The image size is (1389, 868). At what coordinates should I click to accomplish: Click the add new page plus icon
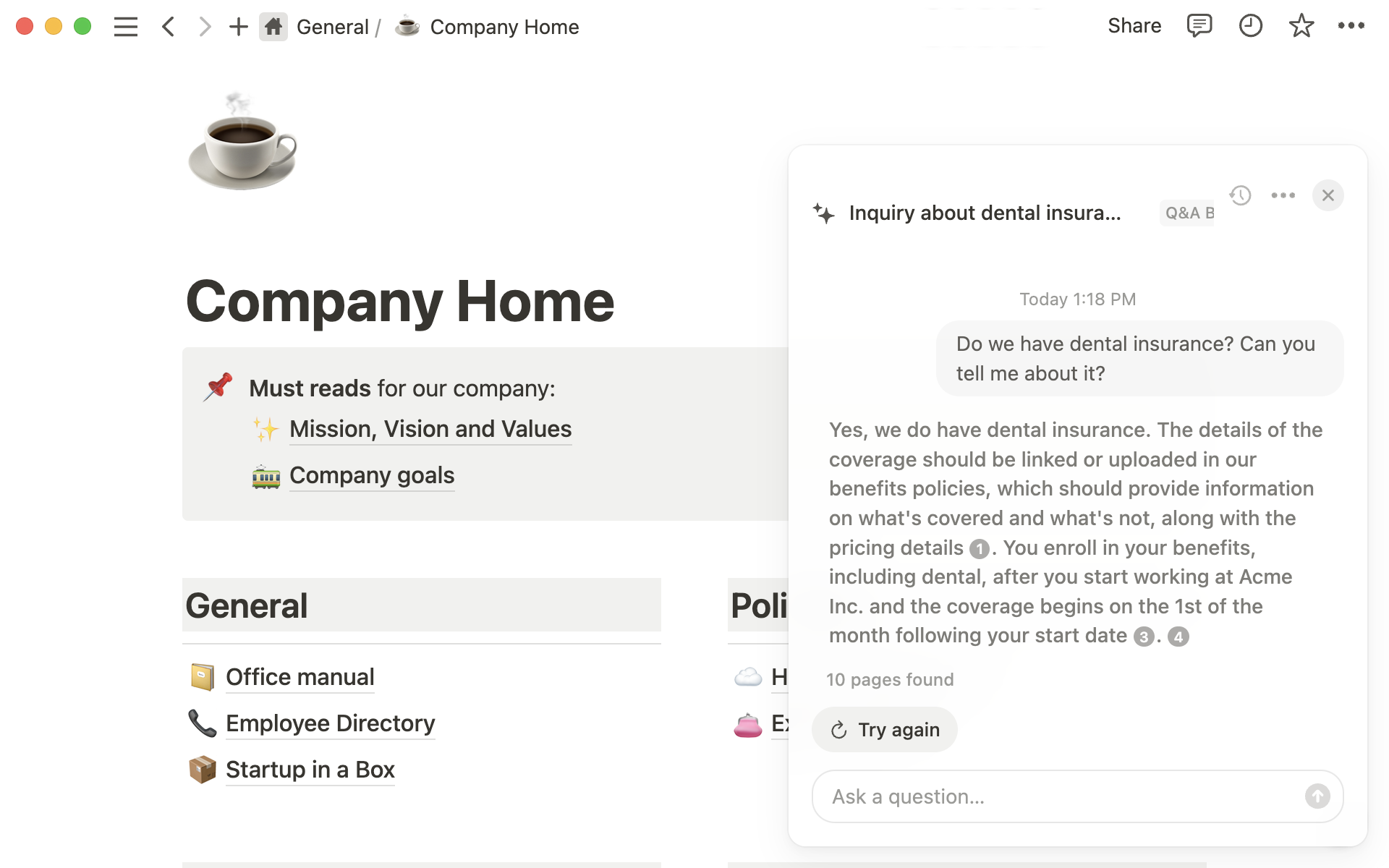(237, 27)
